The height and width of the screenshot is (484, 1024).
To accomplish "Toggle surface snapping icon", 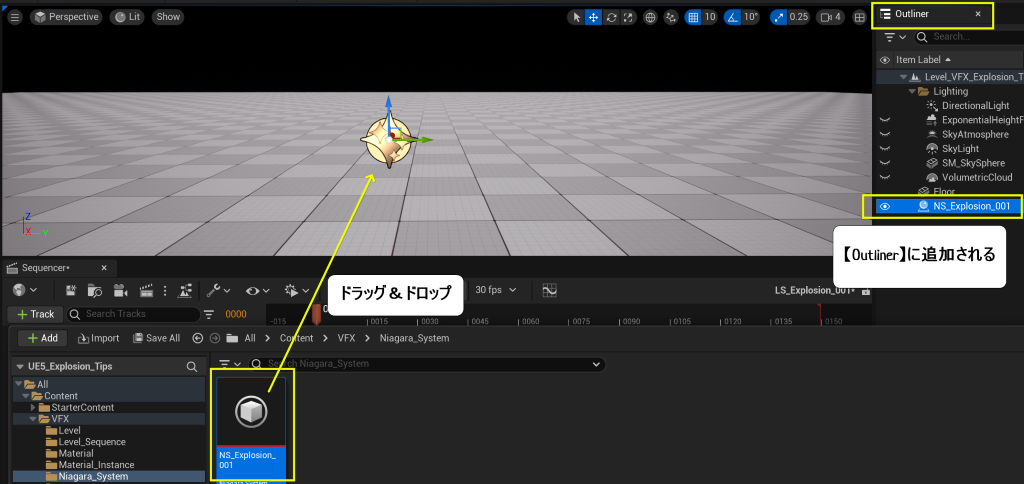I will (x=671, y=18).
